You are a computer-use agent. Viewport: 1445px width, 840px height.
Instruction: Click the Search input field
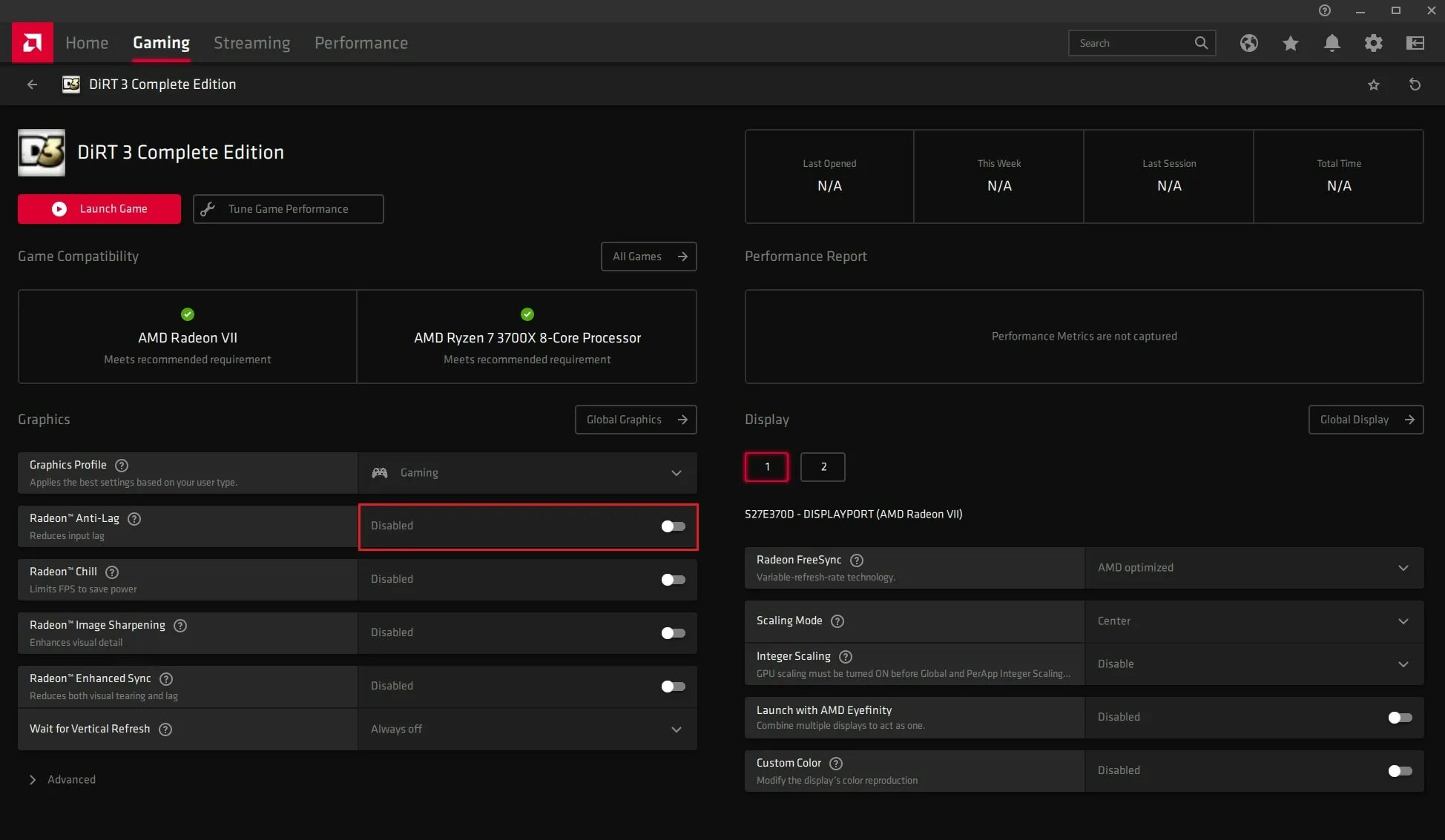coord(1131,43)
